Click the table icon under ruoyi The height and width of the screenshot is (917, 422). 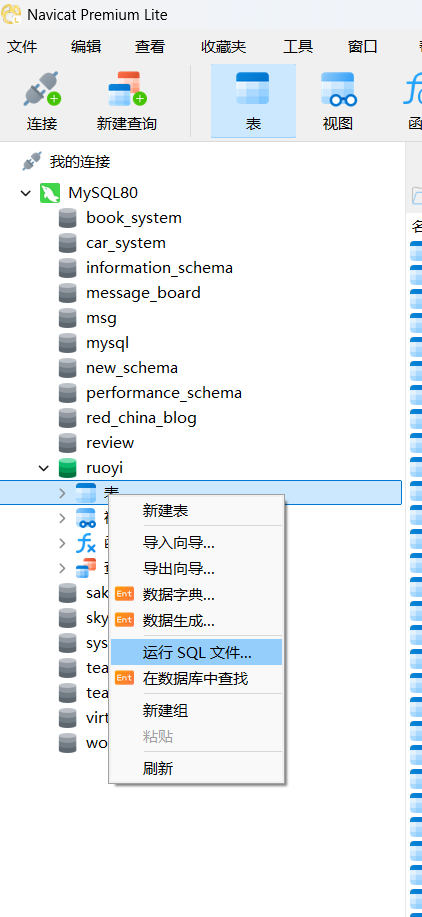click(x=86, y=493)
